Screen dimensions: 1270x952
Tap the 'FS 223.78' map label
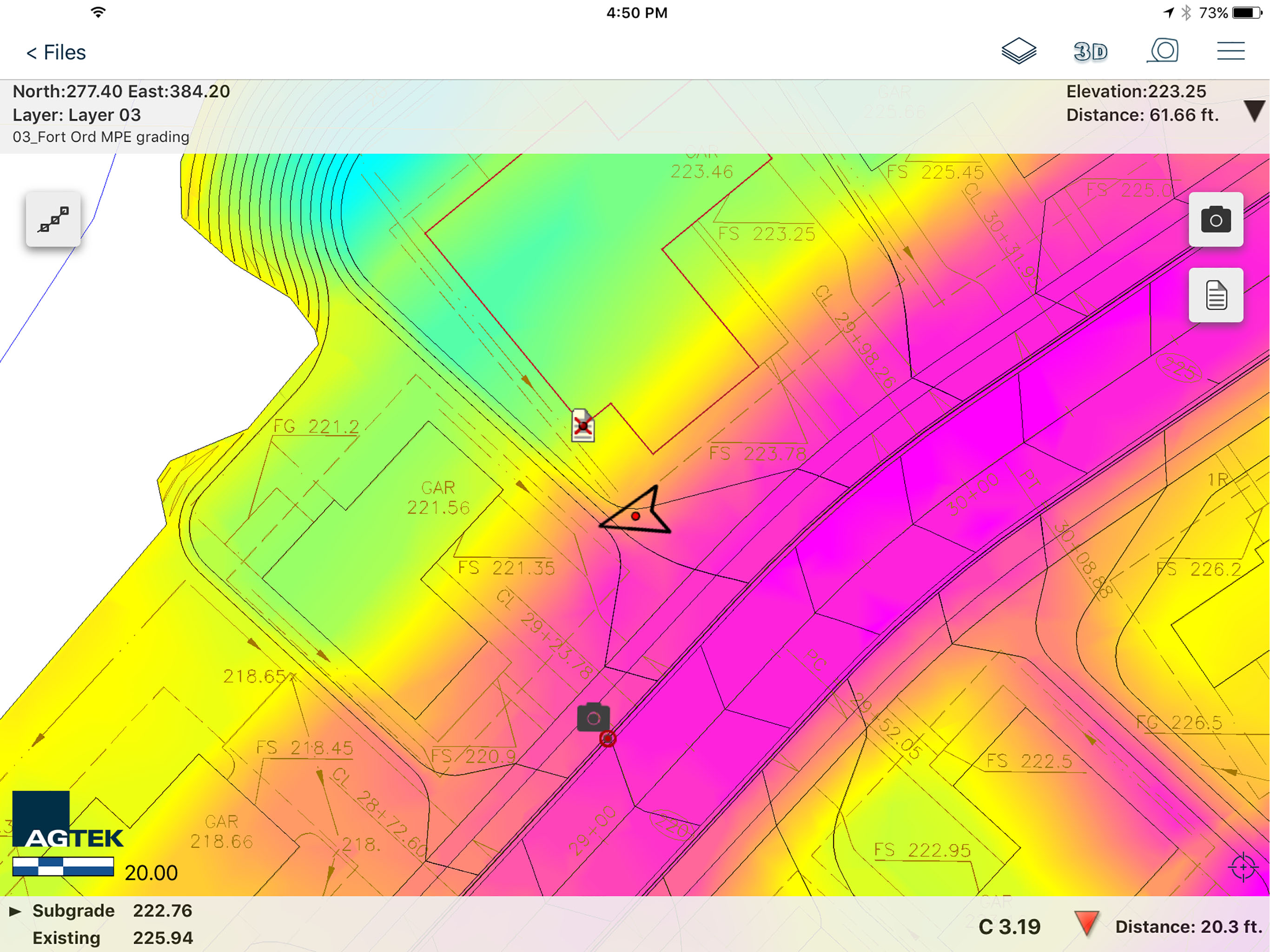tap(758, 454)
